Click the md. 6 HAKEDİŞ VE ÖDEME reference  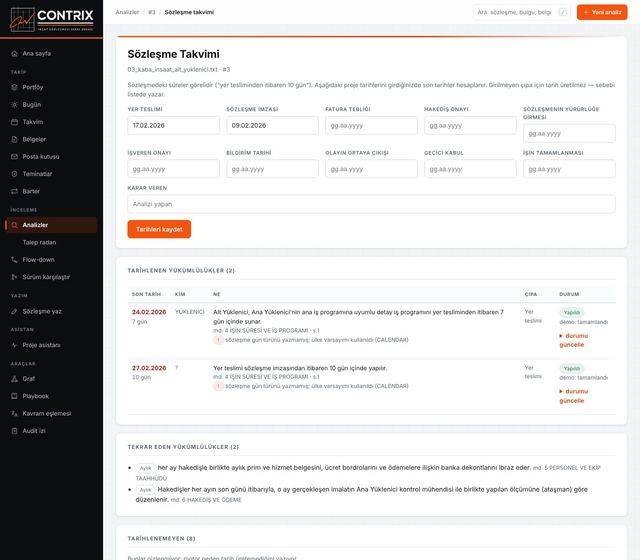(x=206, y=500)
